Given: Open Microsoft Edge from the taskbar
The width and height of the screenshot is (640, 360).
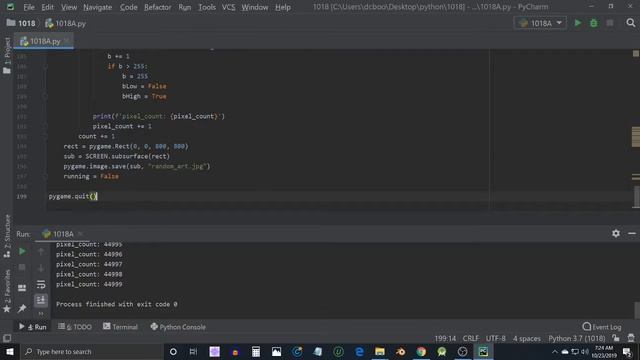Looking at the screenshot, I should [x=359, y=352].
